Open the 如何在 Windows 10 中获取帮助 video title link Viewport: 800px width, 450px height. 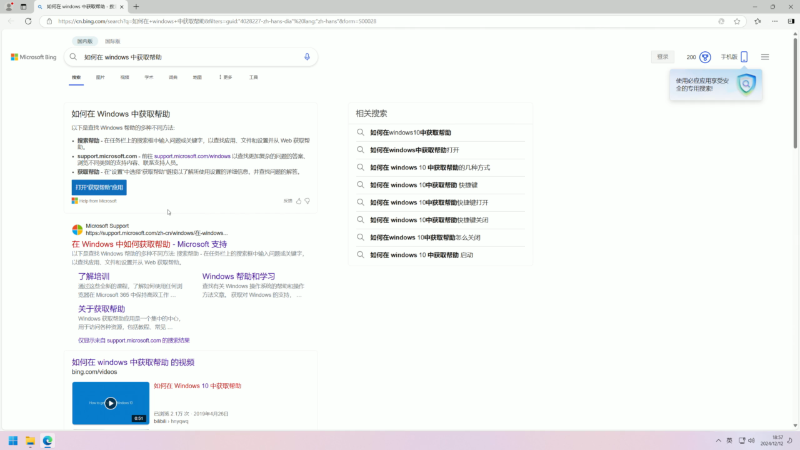197,386
